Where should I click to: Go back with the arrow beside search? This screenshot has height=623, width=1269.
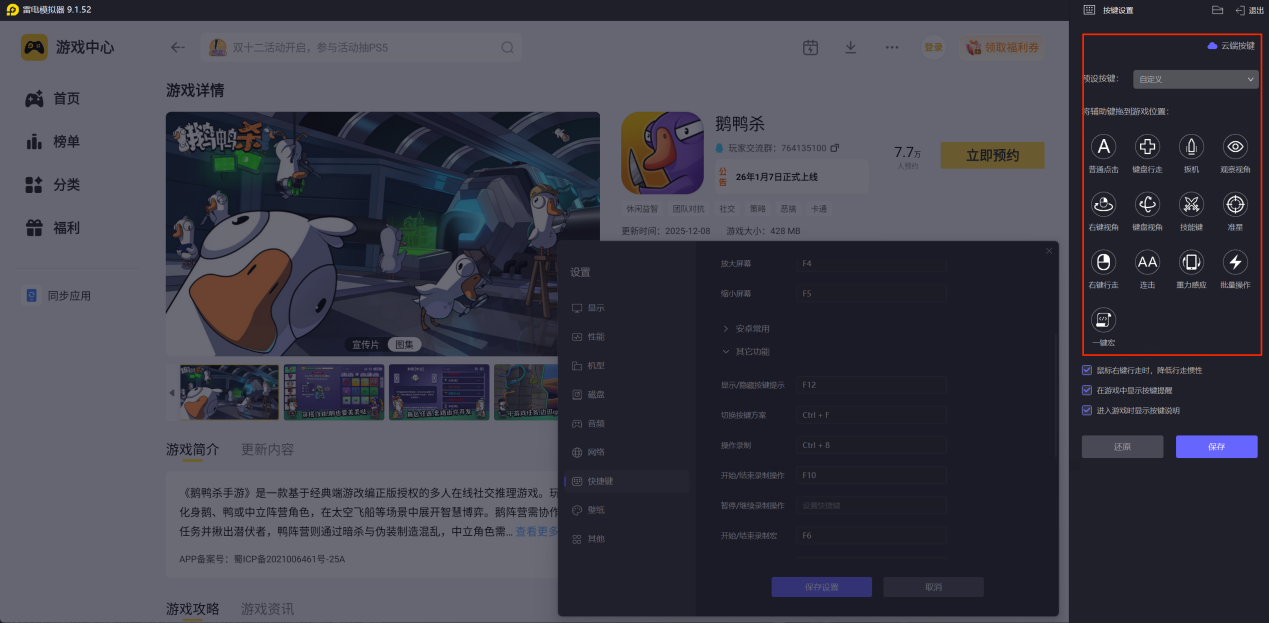(178, 47)
